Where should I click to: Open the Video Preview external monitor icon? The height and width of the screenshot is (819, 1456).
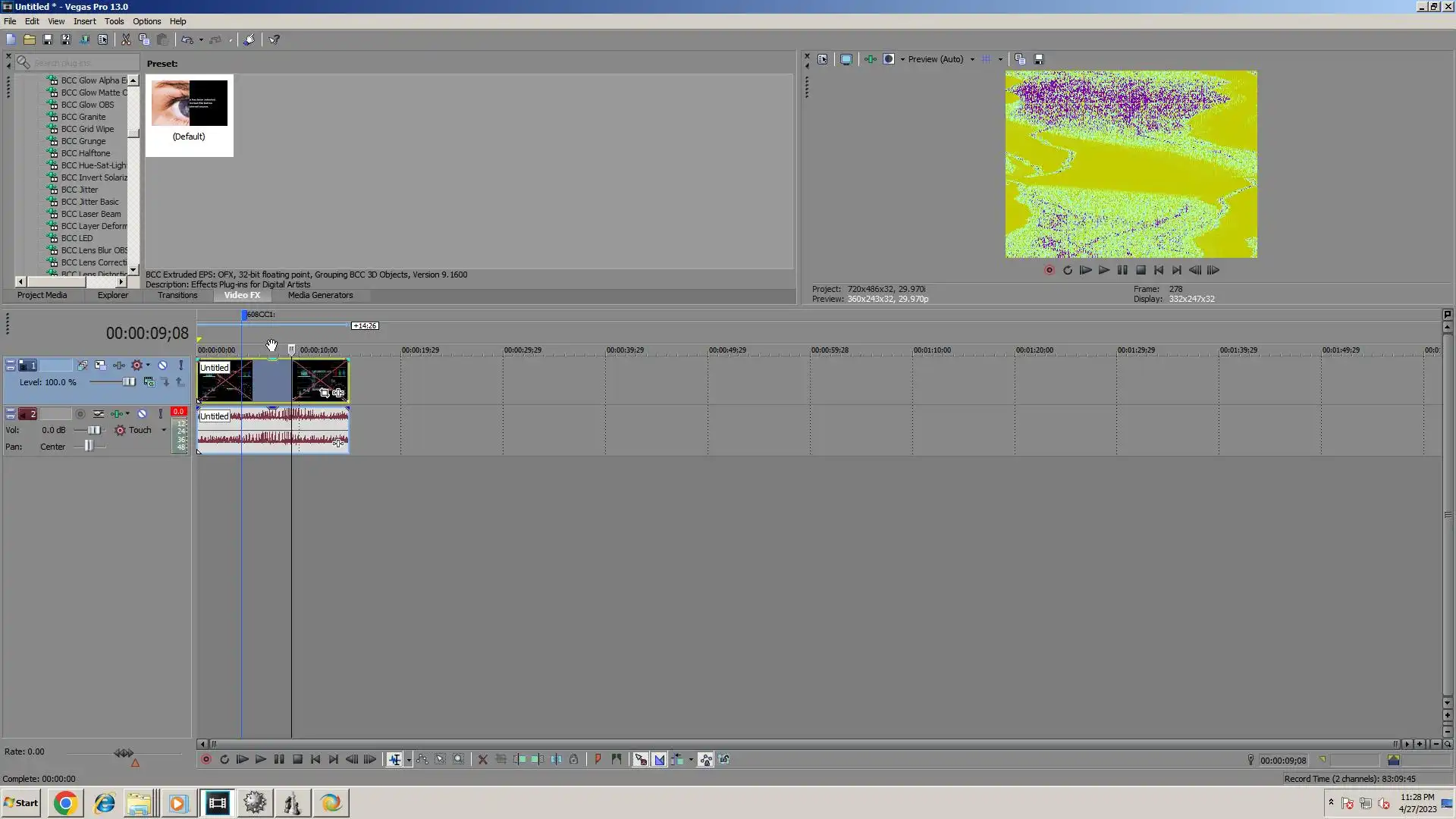pyautogui.click(x=846, y=59)
